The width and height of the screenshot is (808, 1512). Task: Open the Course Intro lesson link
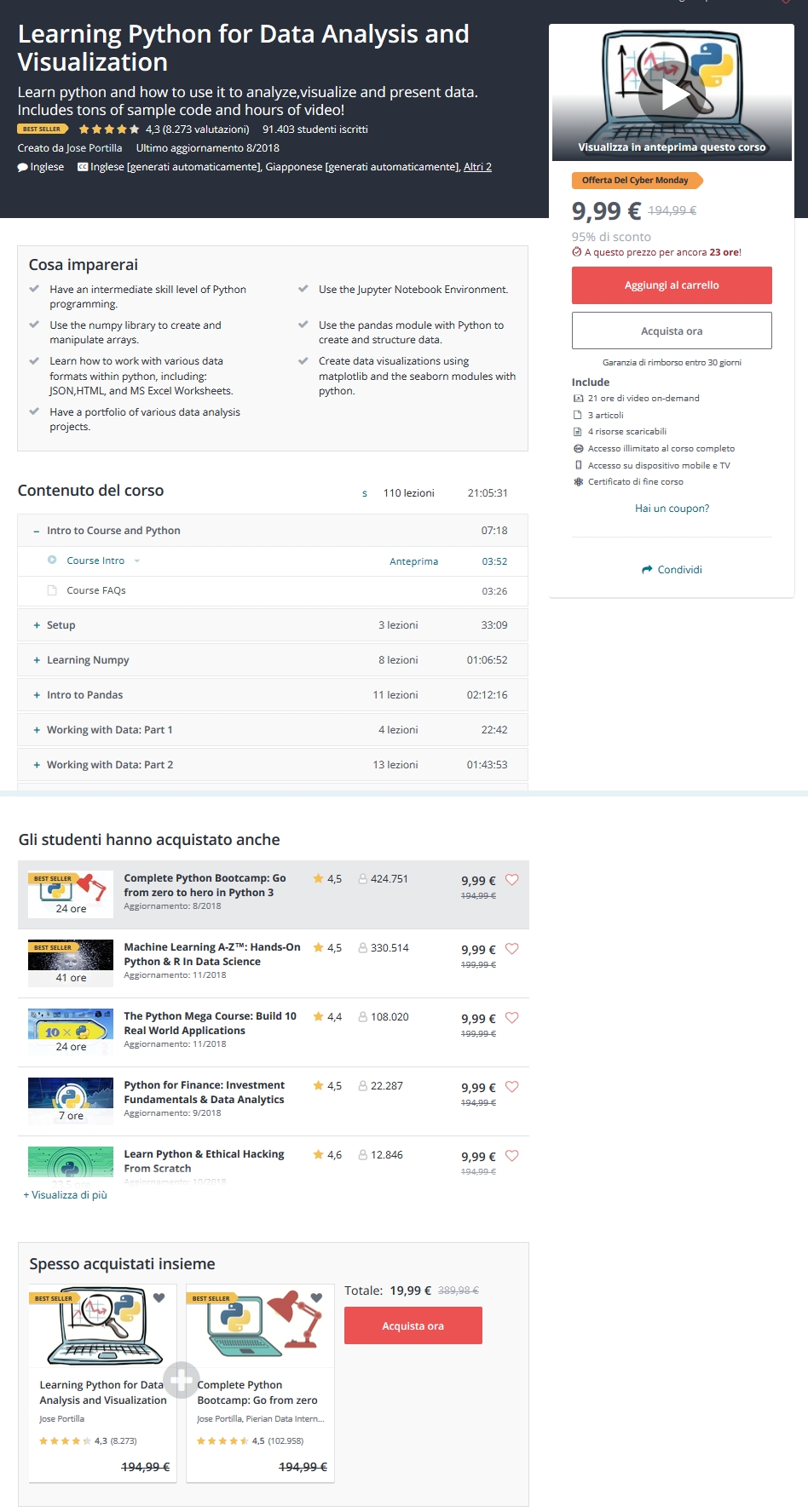click(95, 561)
